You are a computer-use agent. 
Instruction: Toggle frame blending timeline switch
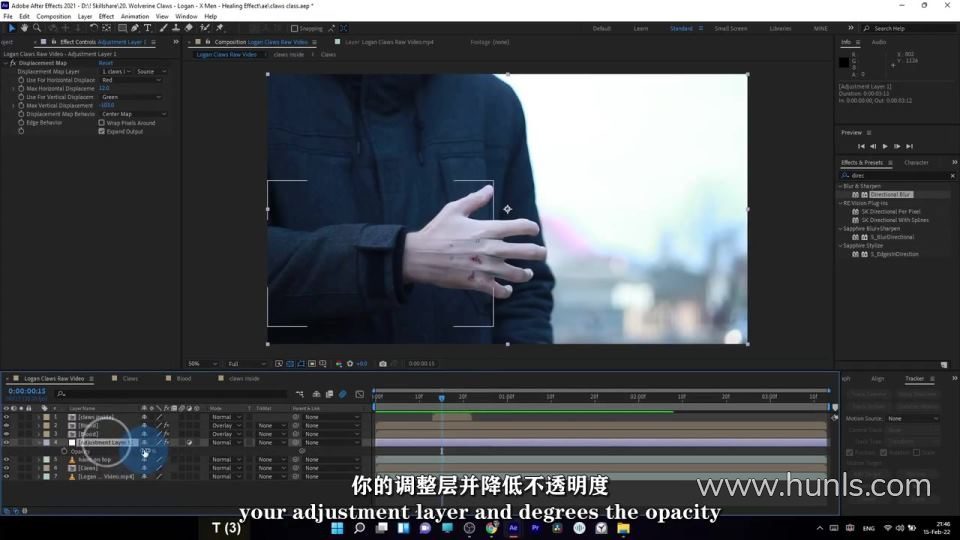click(329, 394)
